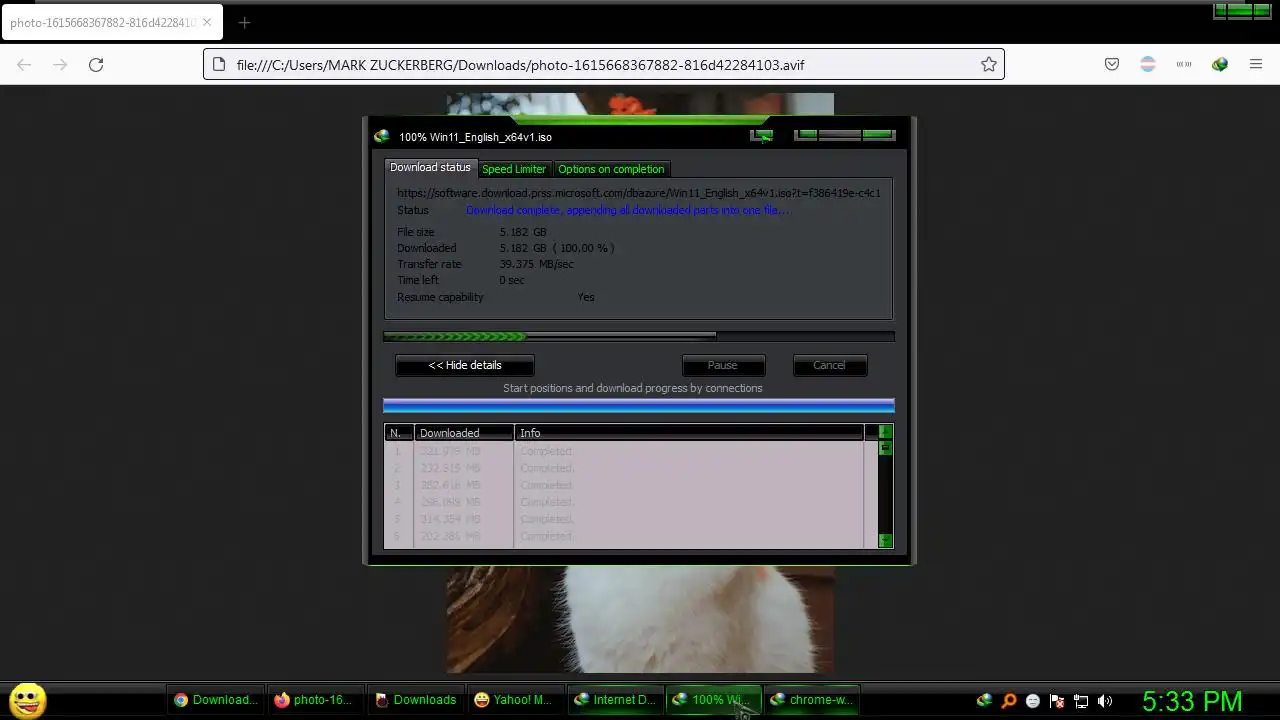Click the blue Download complete status message

pyautogui.click(x=627, y=210)
